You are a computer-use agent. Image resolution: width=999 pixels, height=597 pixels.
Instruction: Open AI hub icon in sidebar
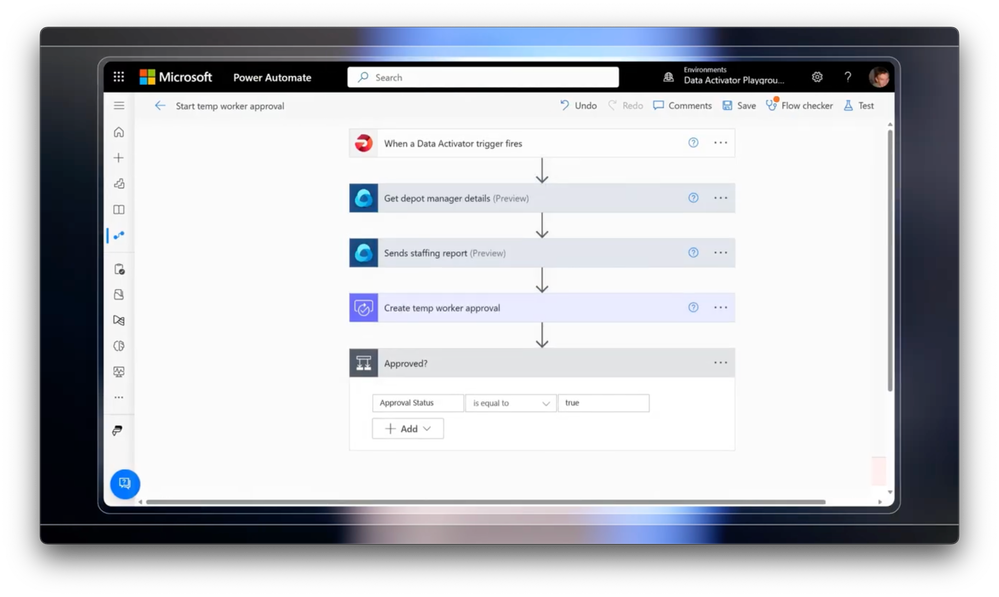[x=119, y=346]
